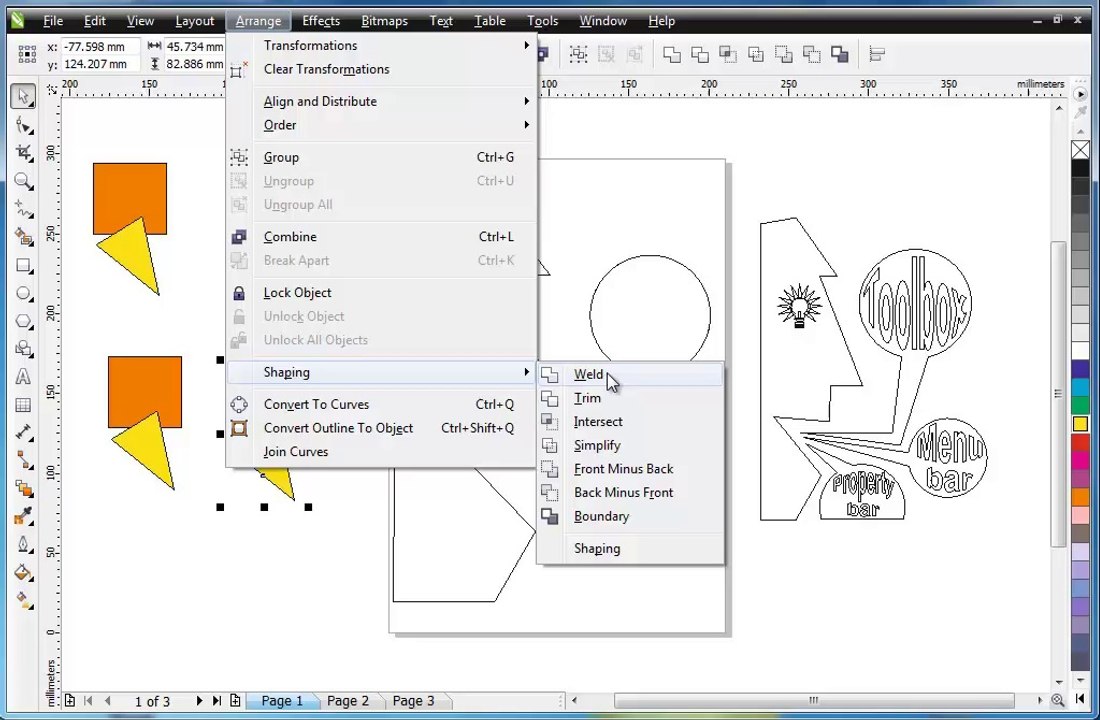Viewport: 1100px width, 720px height.
Task: Click the Group icon on the property bar
Action: [x=578, y=54]
